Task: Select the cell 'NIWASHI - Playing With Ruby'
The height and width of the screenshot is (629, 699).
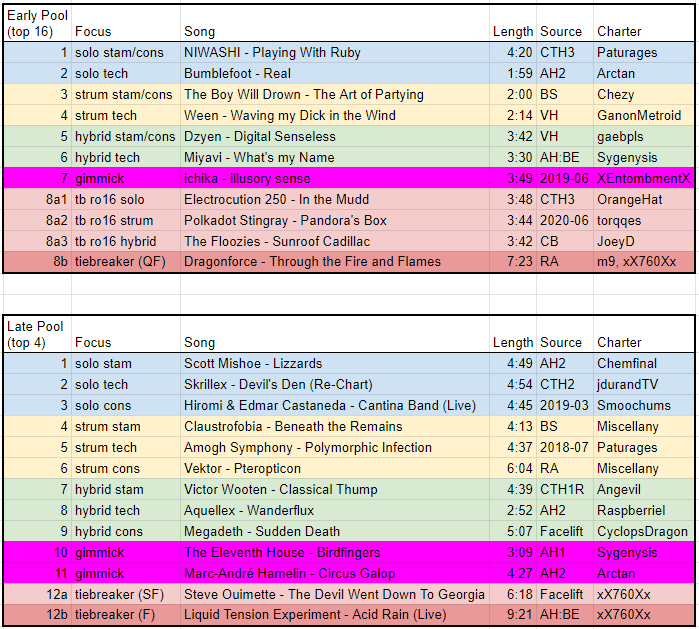Action: (335, 53)
